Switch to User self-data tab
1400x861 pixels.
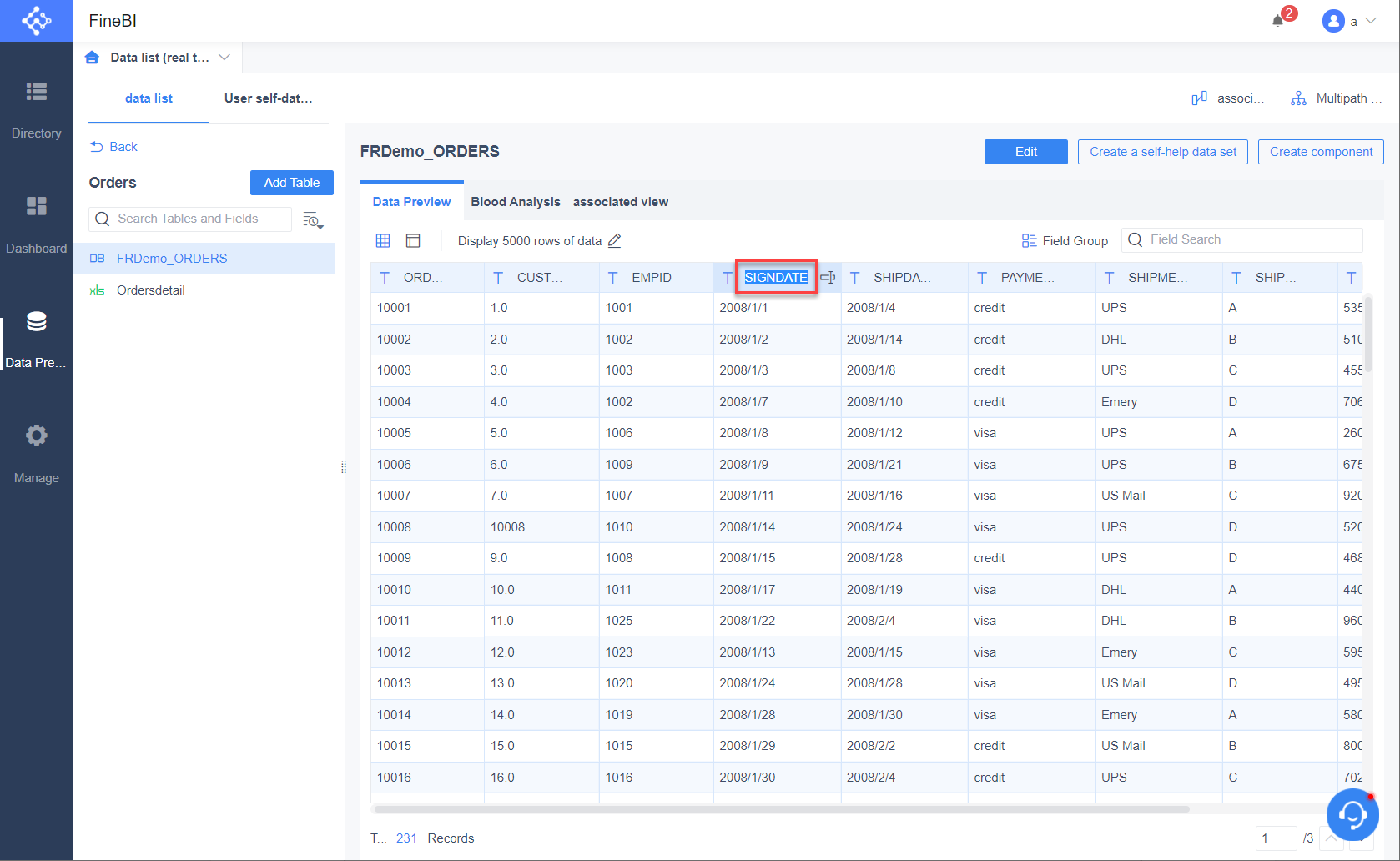pyautogui.click(x=268, y=98)
